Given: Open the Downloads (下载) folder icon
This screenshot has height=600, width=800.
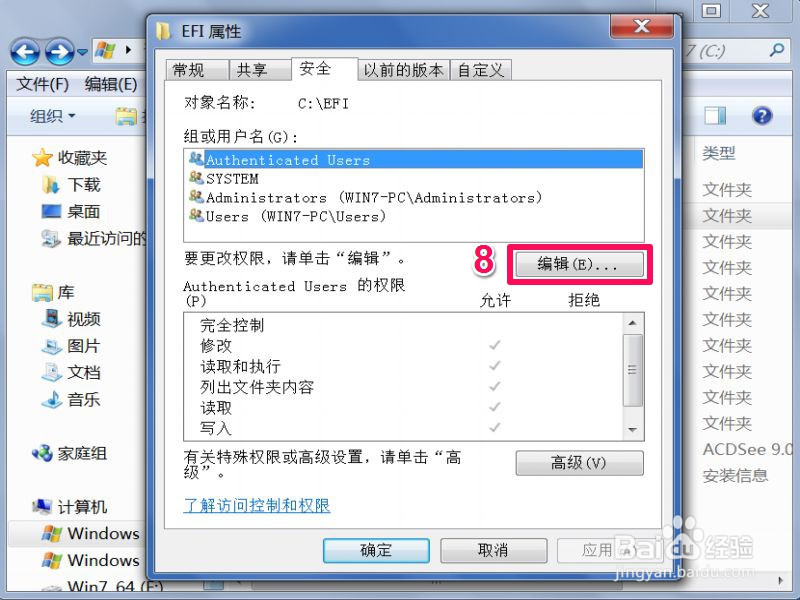Looking at the screenshot, I should point(50,185).
